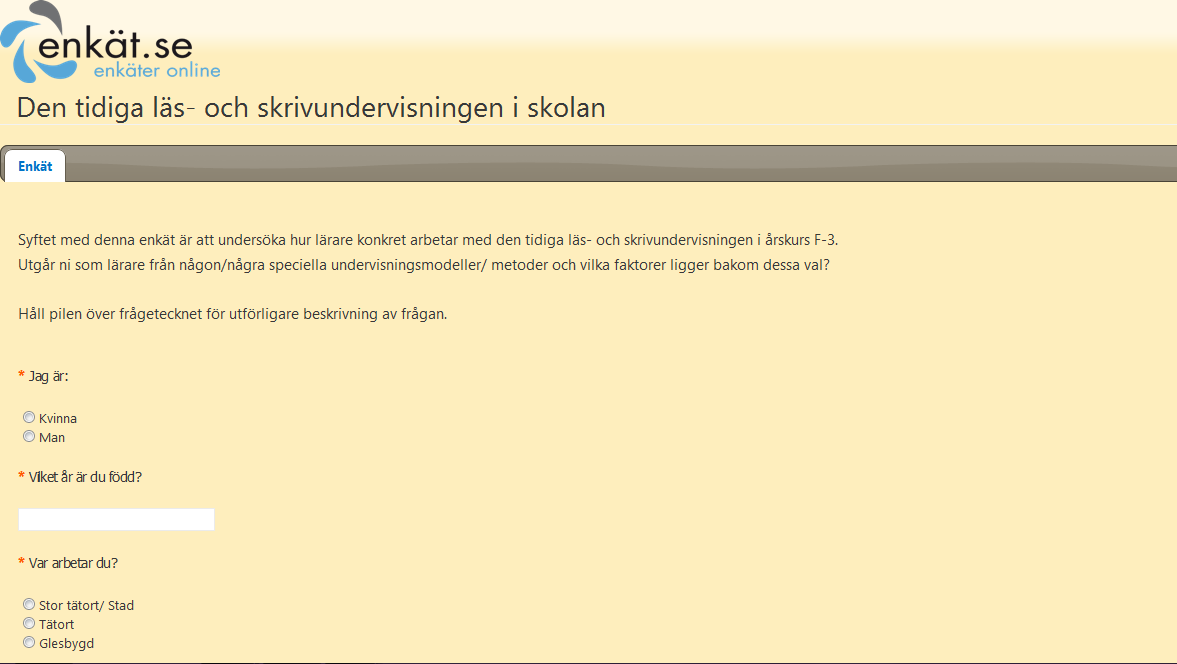
Task: Click the birth year input field
Action: 116,519
